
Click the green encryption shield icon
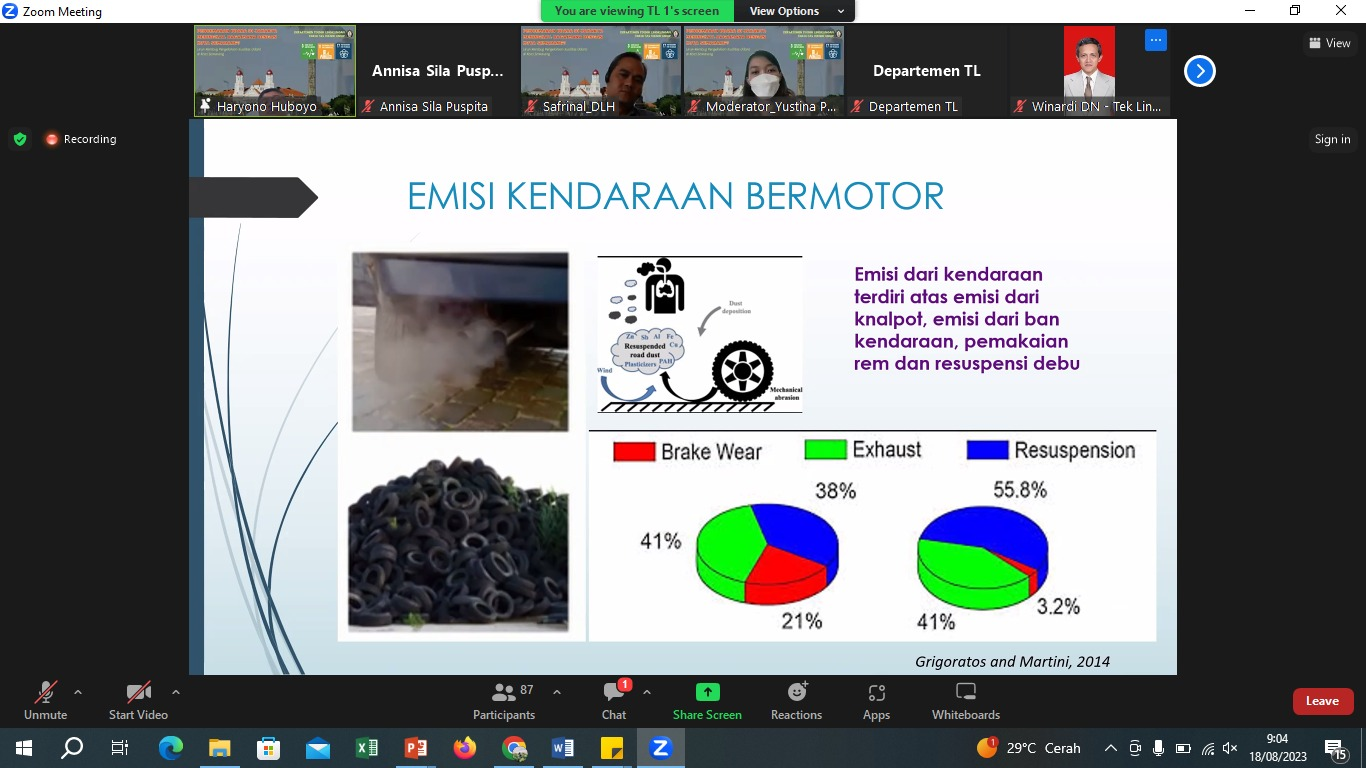[x=20, y=139]
